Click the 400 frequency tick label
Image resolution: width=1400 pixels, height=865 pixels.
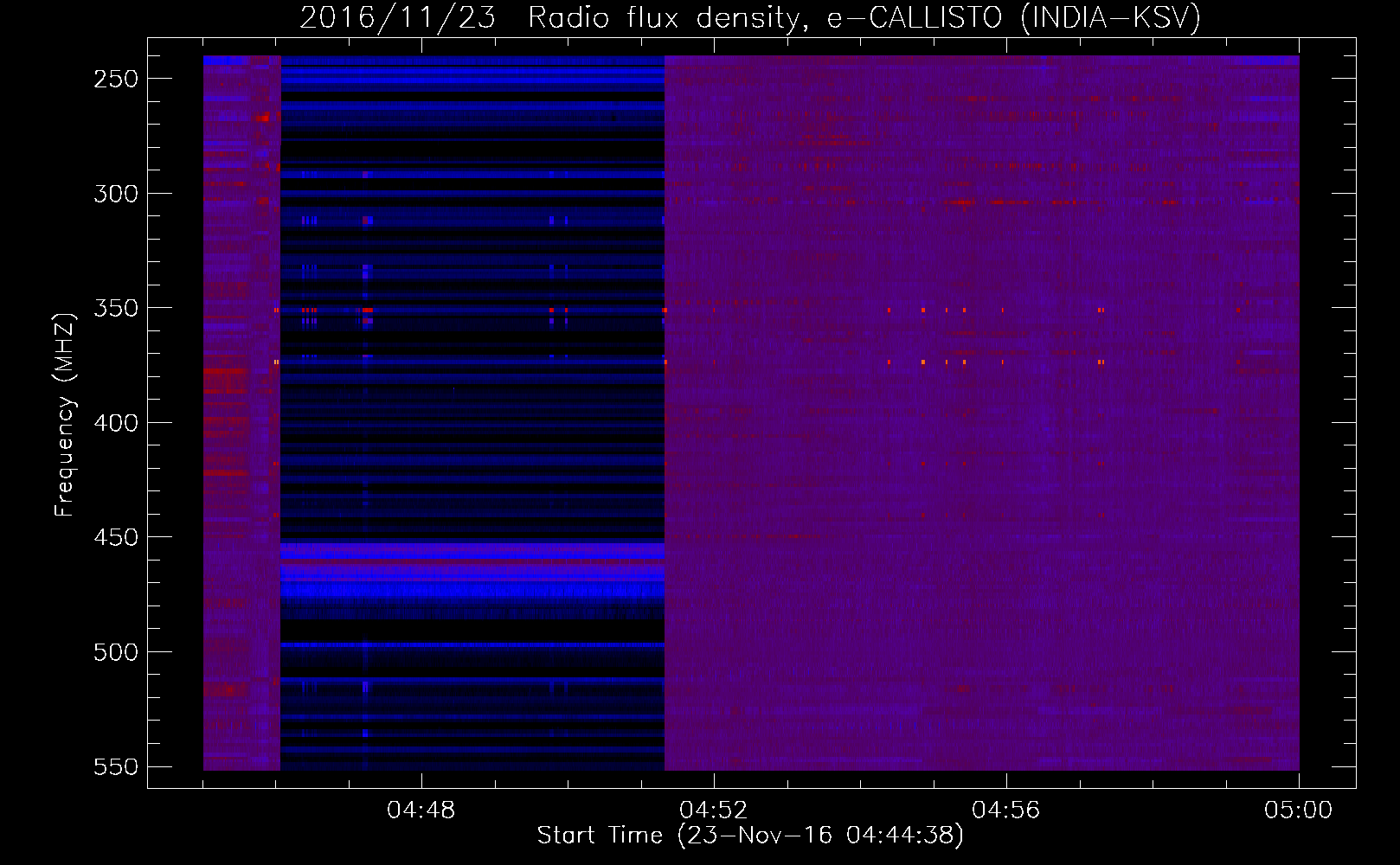[x=116, y=423]
